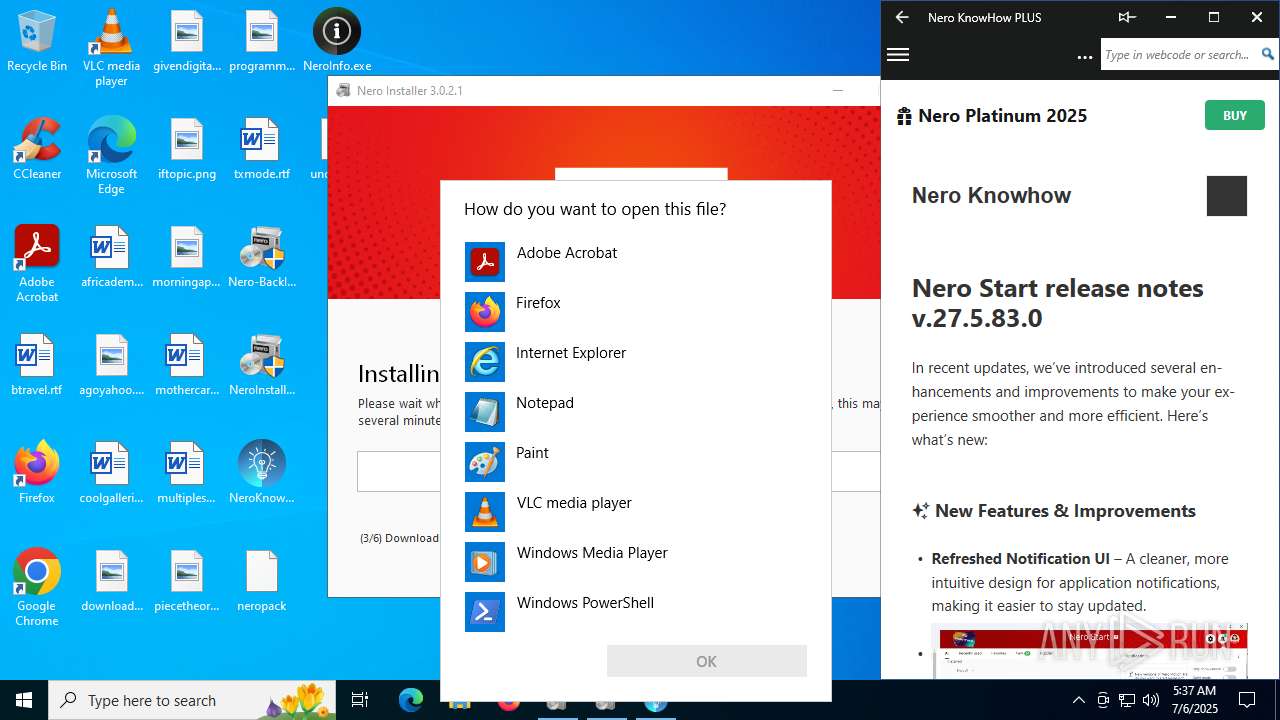Open the hamburger menu in Nero KnowHow
The height and width of the screenshot is (720, 1280).
(898, 55)
